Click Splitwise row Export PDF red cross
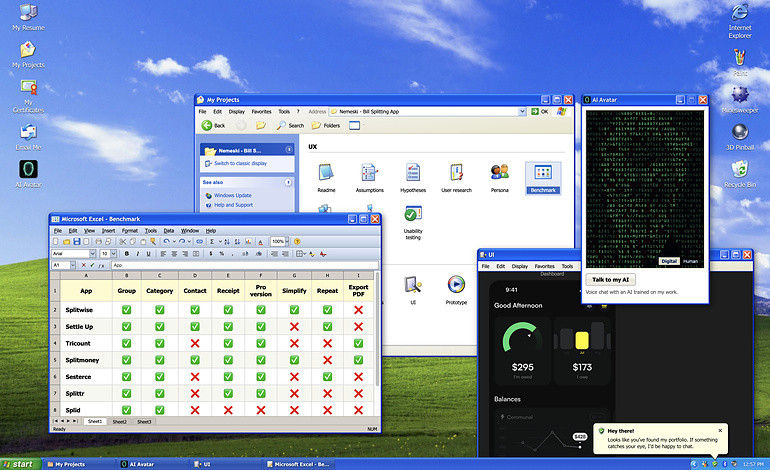The height and width of the screenshot is (470, 770). click(x=358, y=310)
